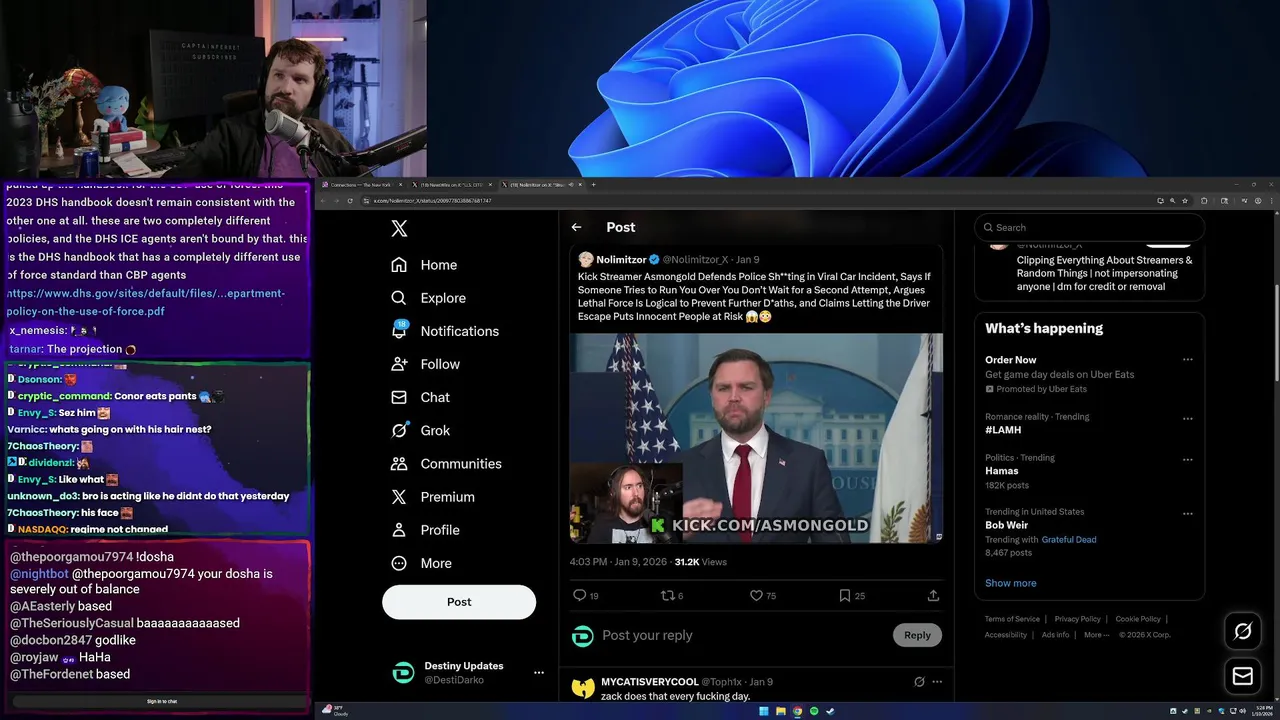
Task: Open options for Hamas trend
Action: click(x=1188, y=459)
